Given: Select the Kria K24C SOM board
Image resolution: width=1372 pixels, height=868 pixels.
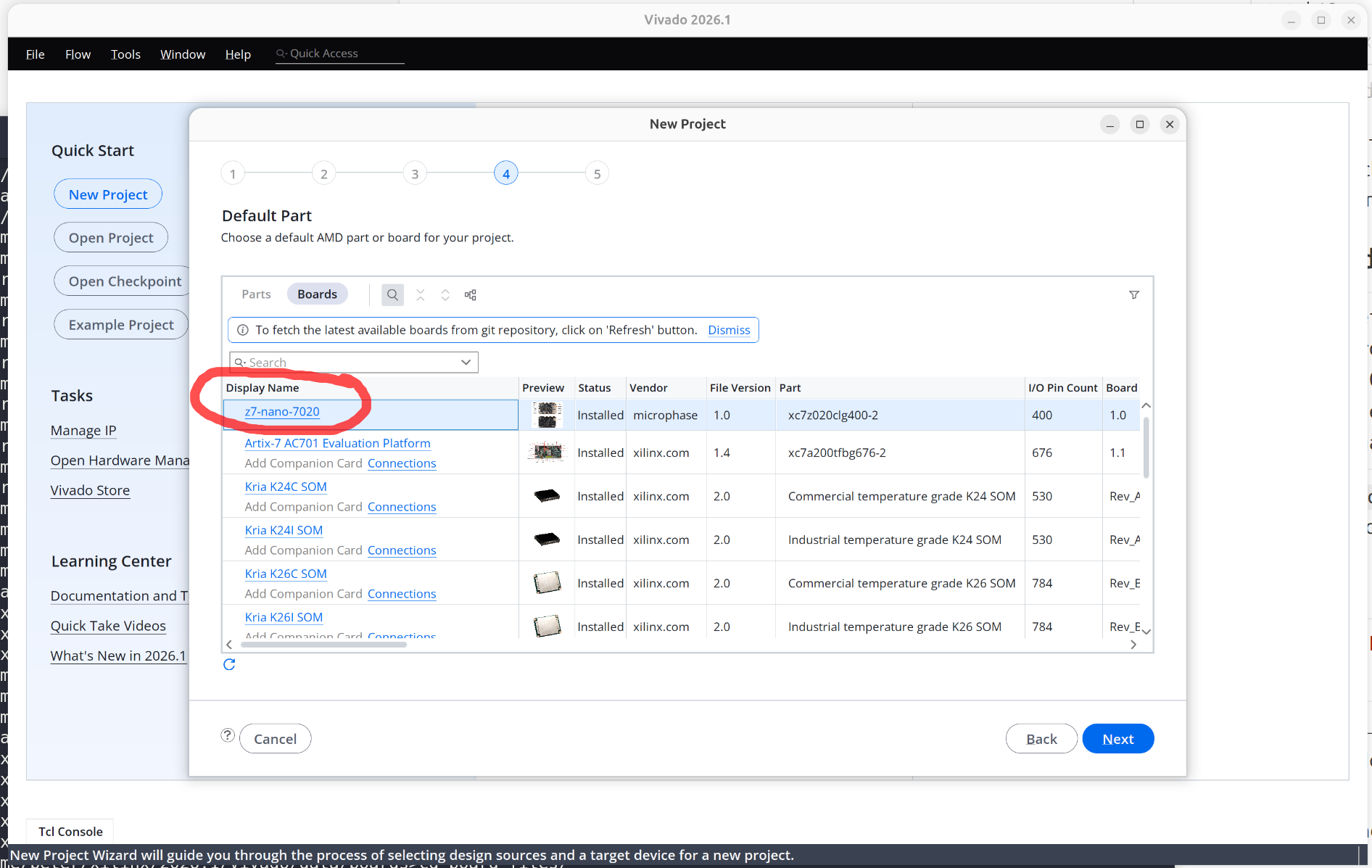Looking at the screenshot, I should click(286, 487).
